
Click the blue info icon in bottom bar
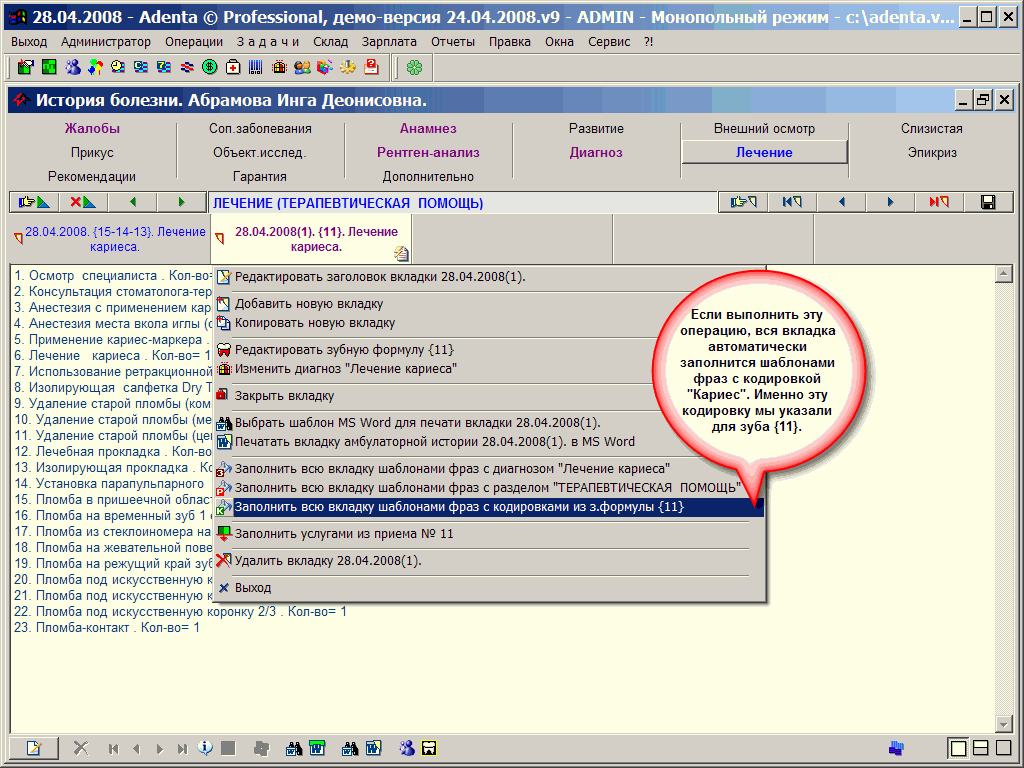205,748
